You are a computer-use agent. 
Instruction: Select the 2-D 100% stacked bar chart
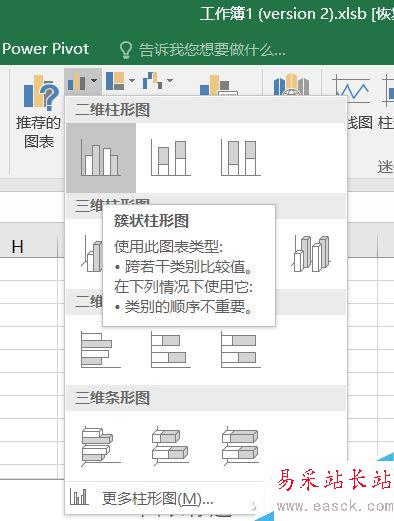[x=241, y=349]
